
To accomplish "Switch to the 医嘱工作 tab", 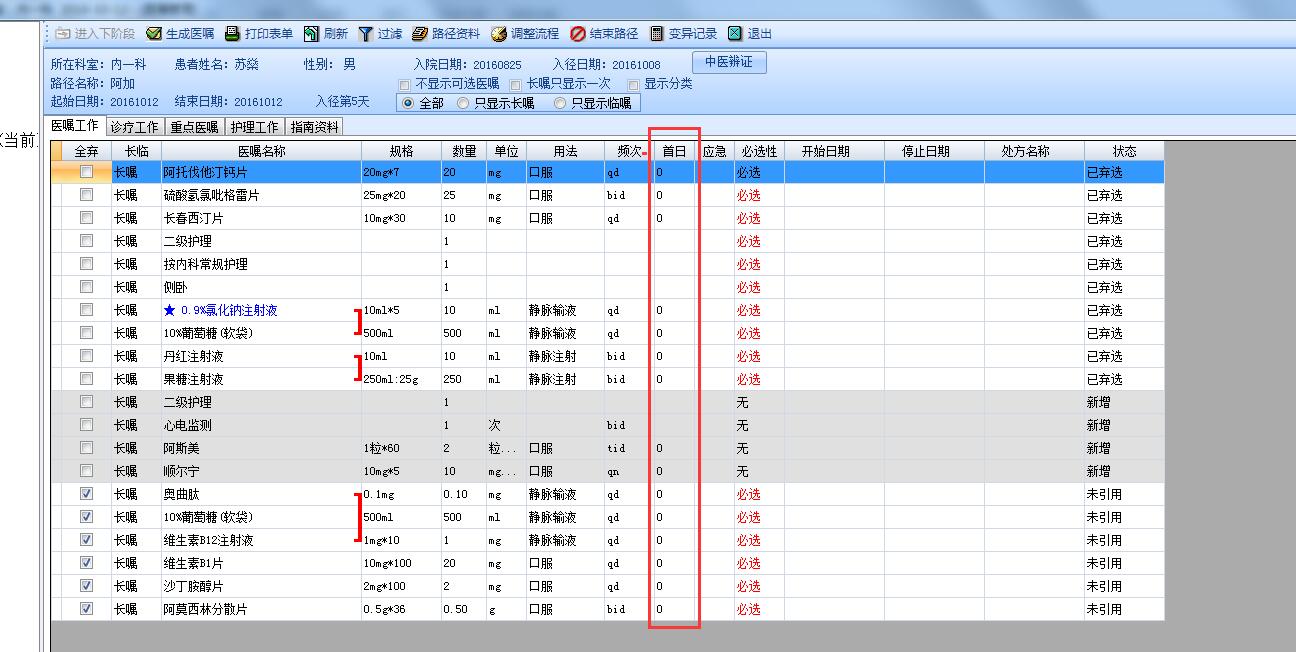I will tap(76, 126).
